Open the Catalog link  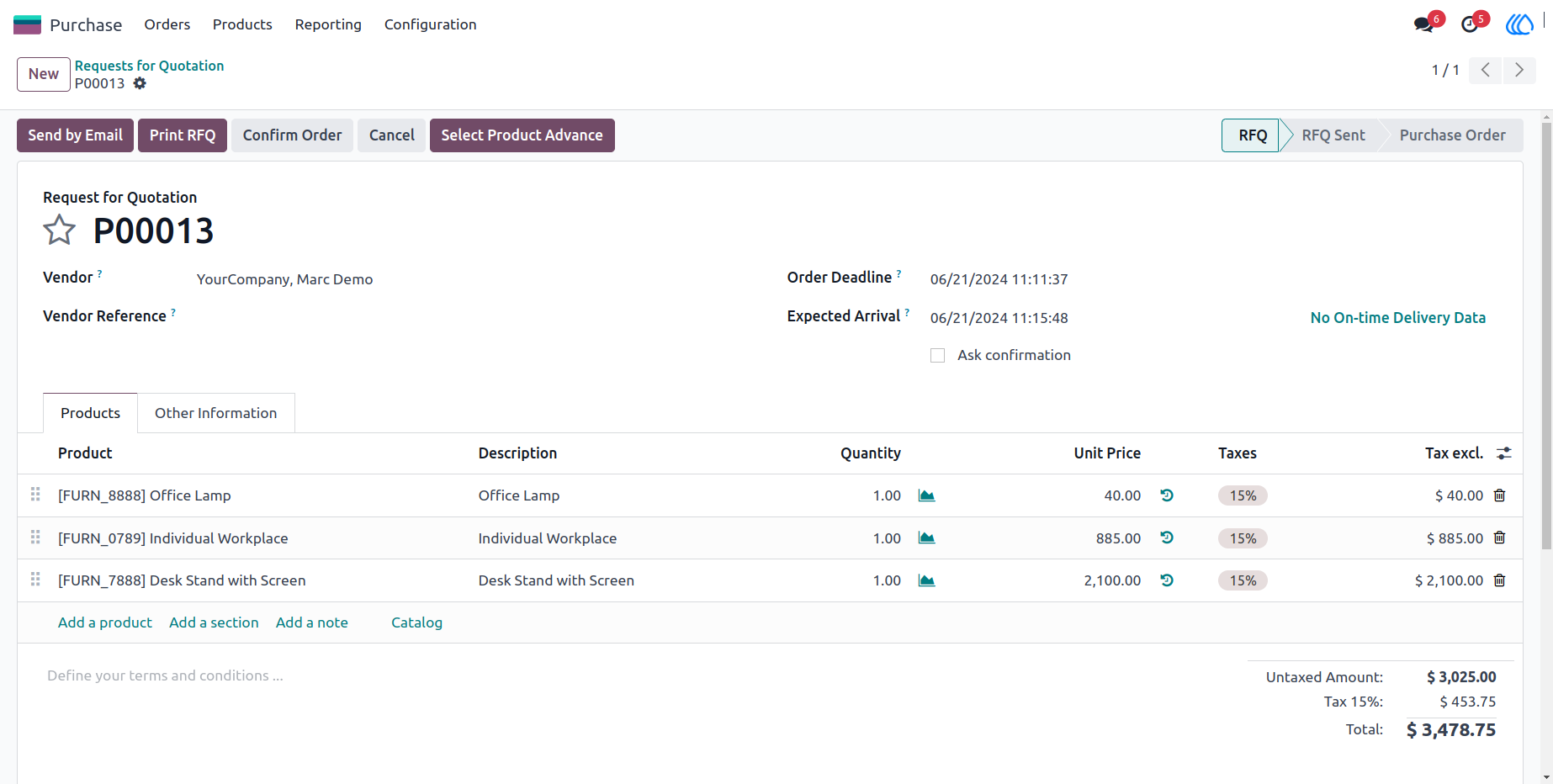click(x=416, y=622)
